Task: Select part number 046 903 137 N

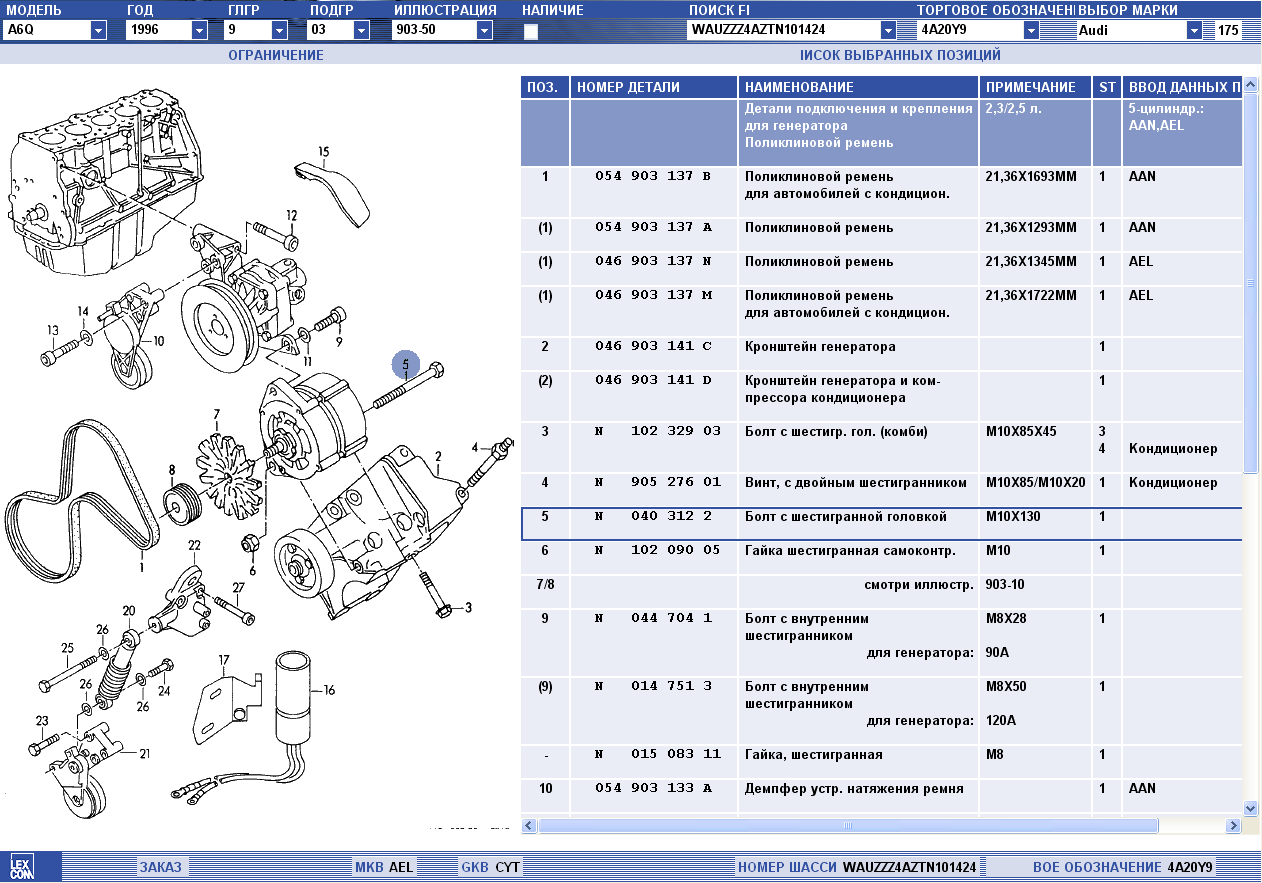Action: (653, 261)
